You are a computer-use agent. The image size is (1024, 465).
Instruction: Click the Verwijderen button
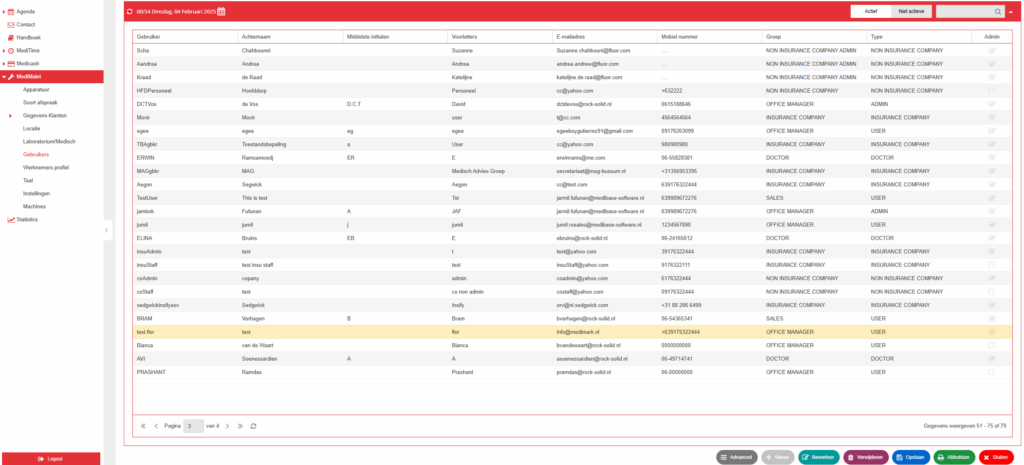tap(865, 457)
